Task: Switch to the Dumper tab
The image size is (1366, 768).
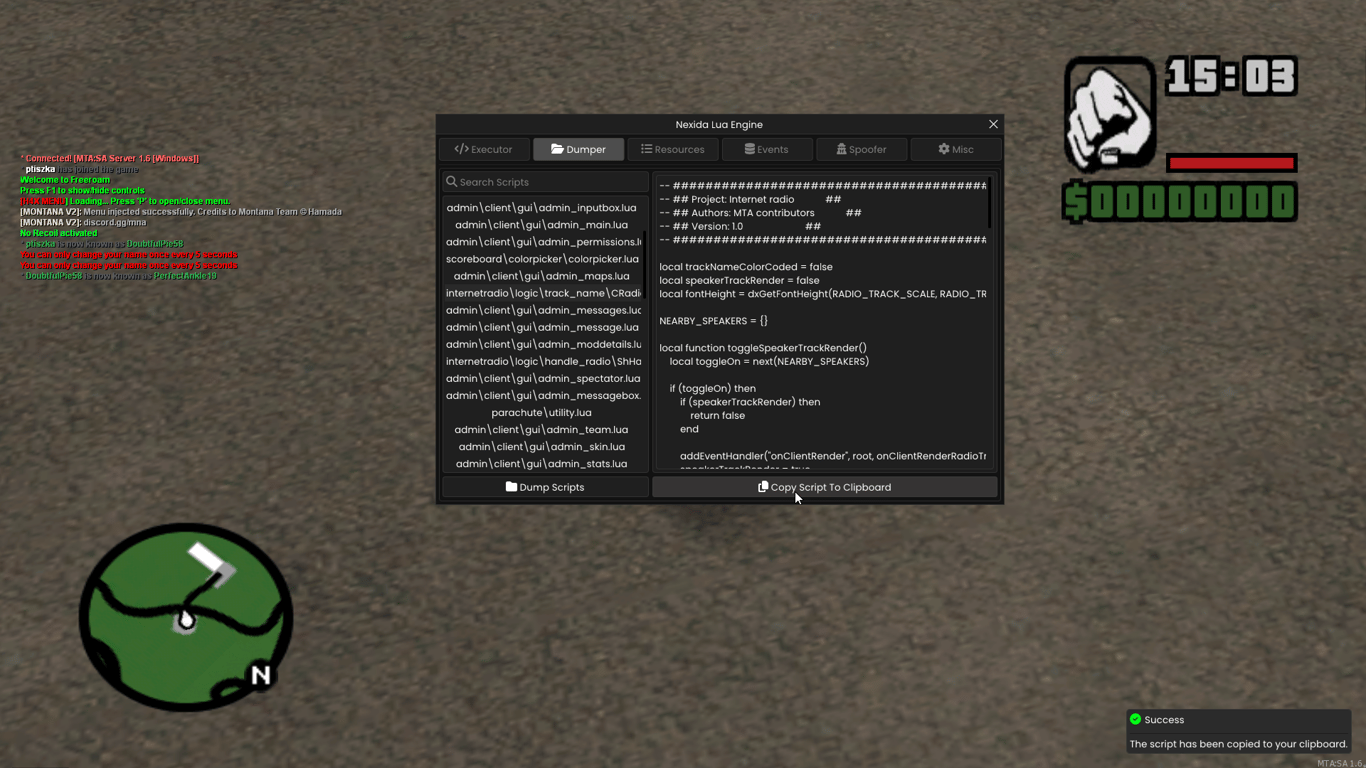Action: pyautogui.click(x=578, y=149)
